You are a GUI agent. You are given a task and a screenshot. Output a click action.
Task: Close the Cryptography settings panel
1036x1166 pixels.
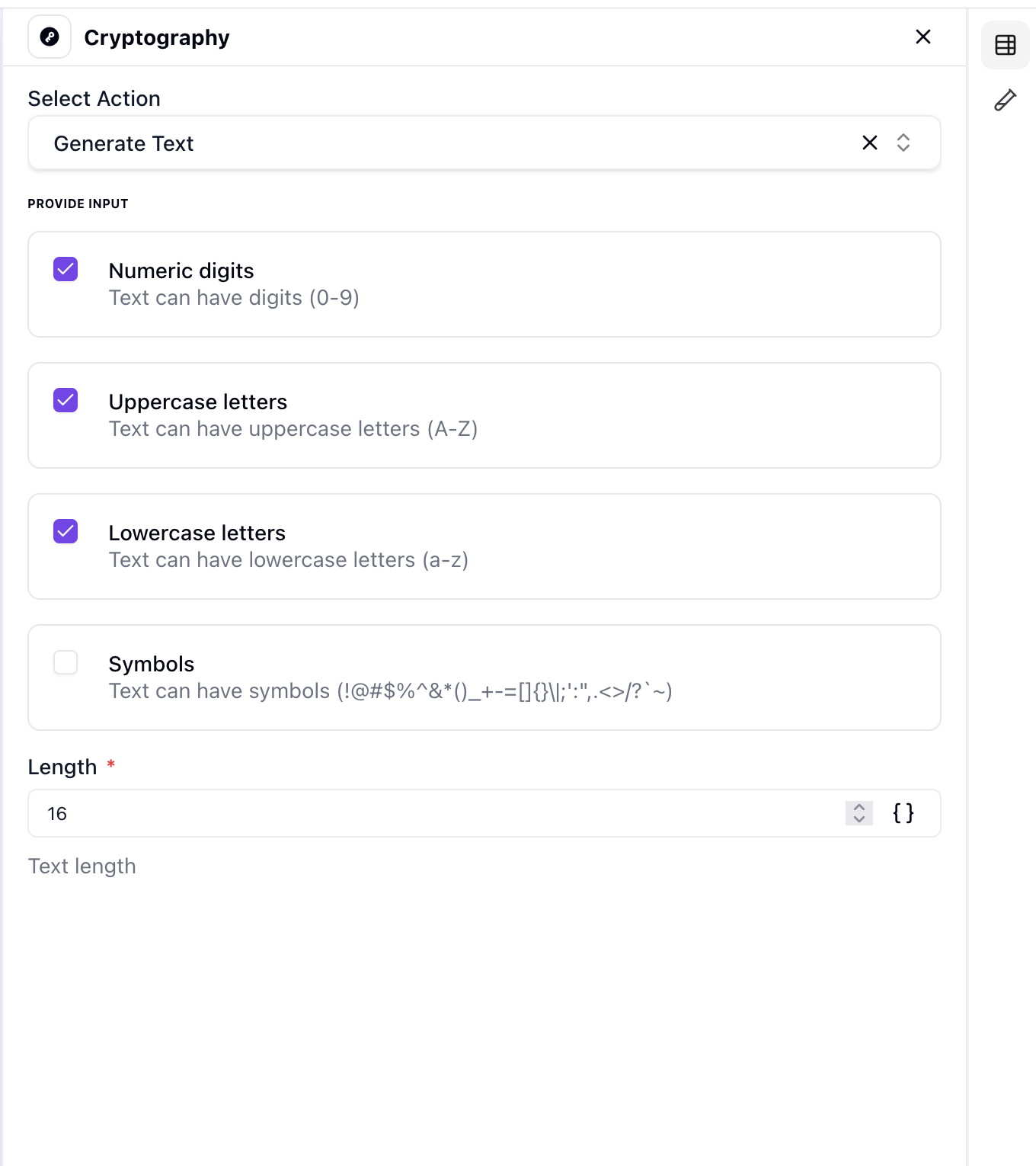(x=922, y=36)
